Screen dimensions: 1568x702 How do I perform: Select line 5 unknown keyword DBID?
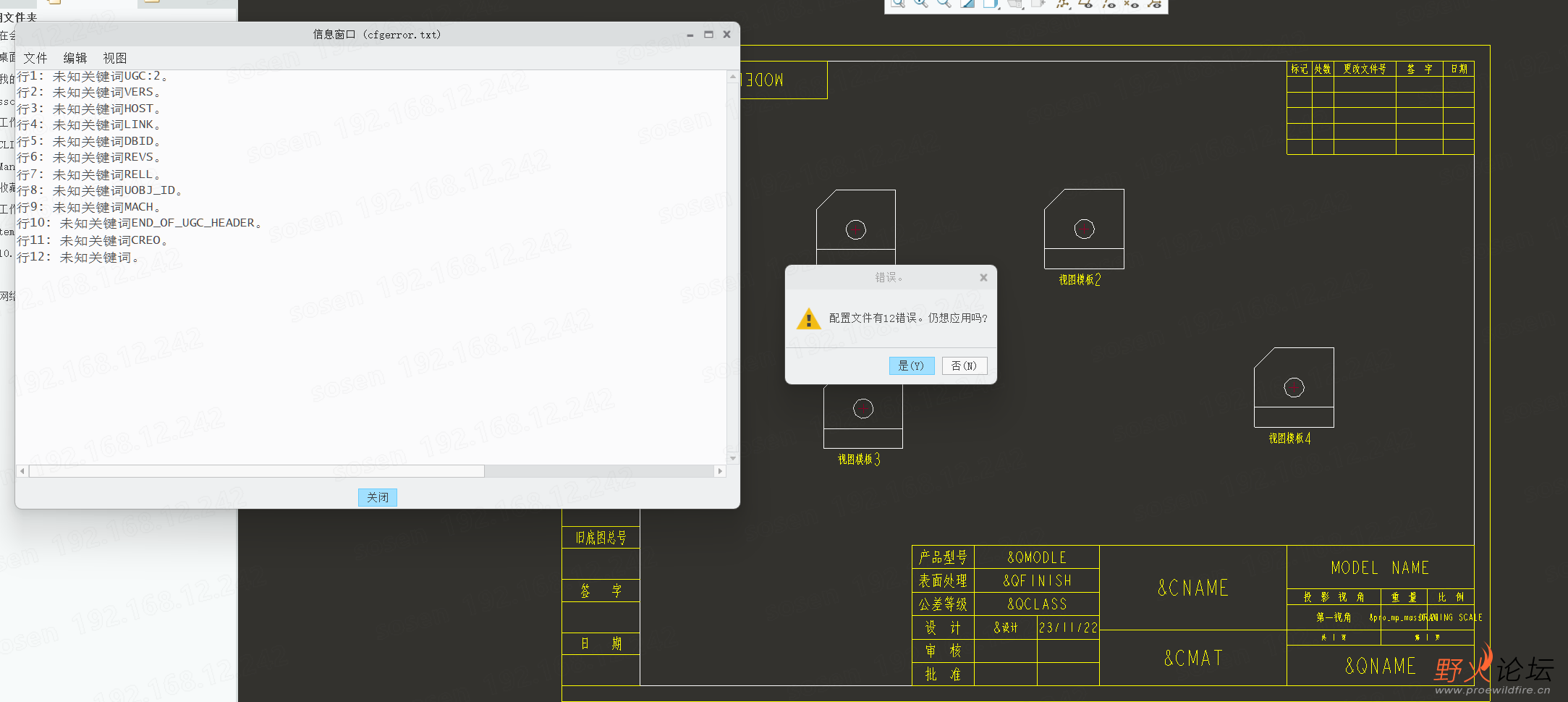pos(88,141)
